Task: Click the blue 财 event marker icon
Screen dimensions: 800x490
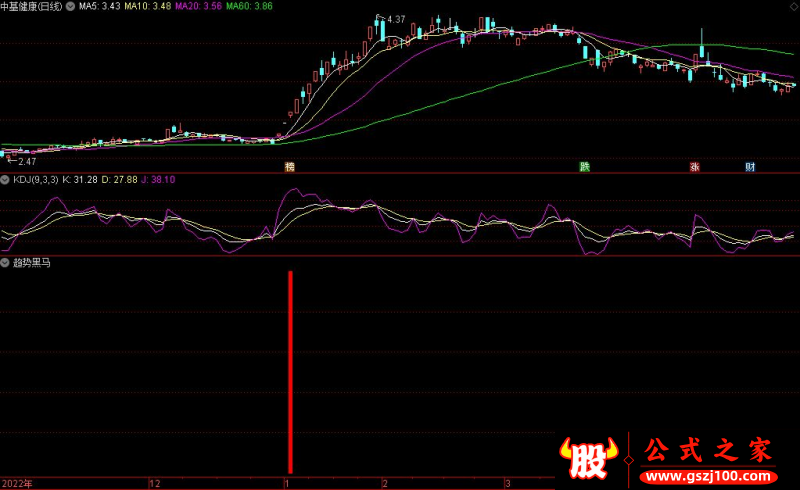Action: [750, 167]
